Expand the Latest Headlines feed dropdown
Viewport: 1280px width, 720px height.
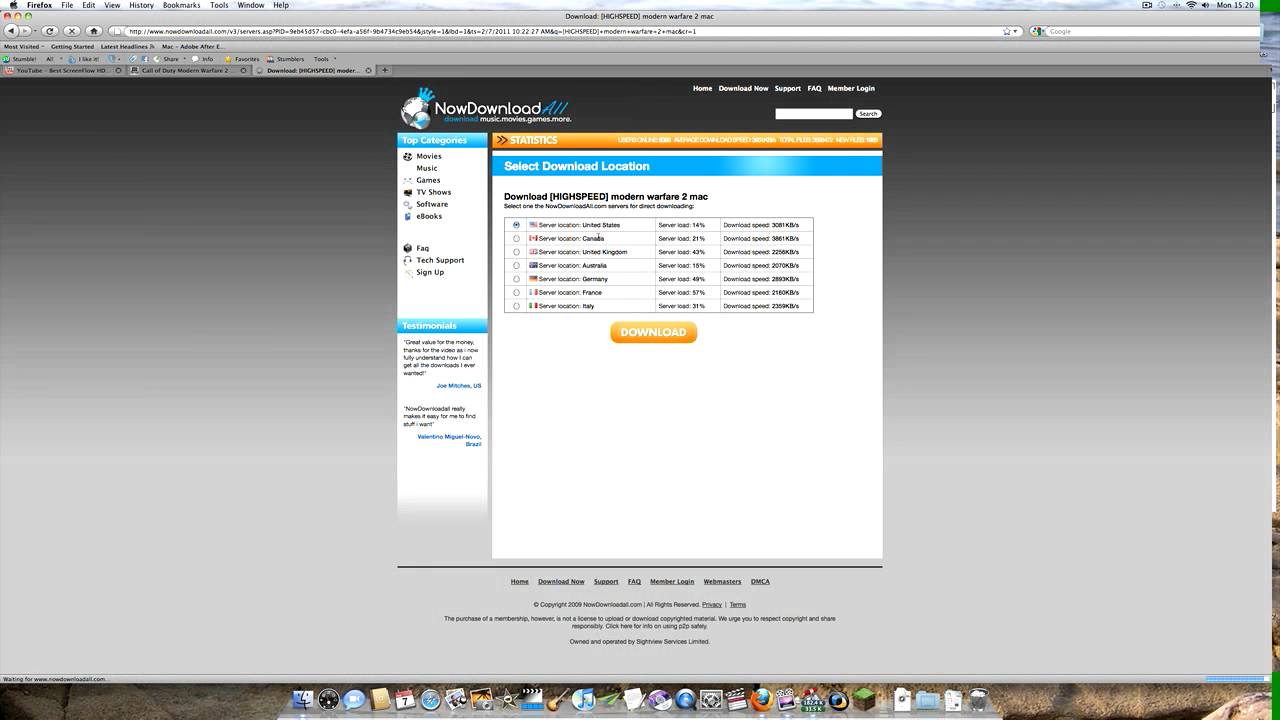point(127,46)
